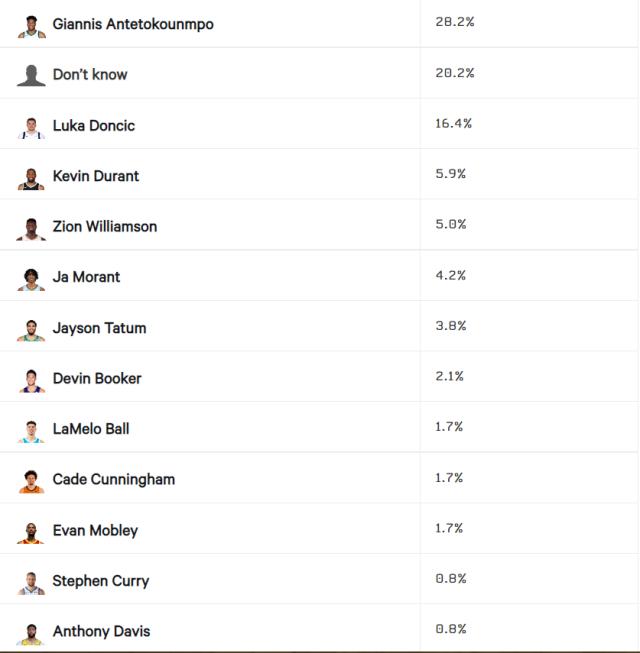Select the Giannis Antetokounmpo name
The image size is (640, 653).
coord(133,24)
